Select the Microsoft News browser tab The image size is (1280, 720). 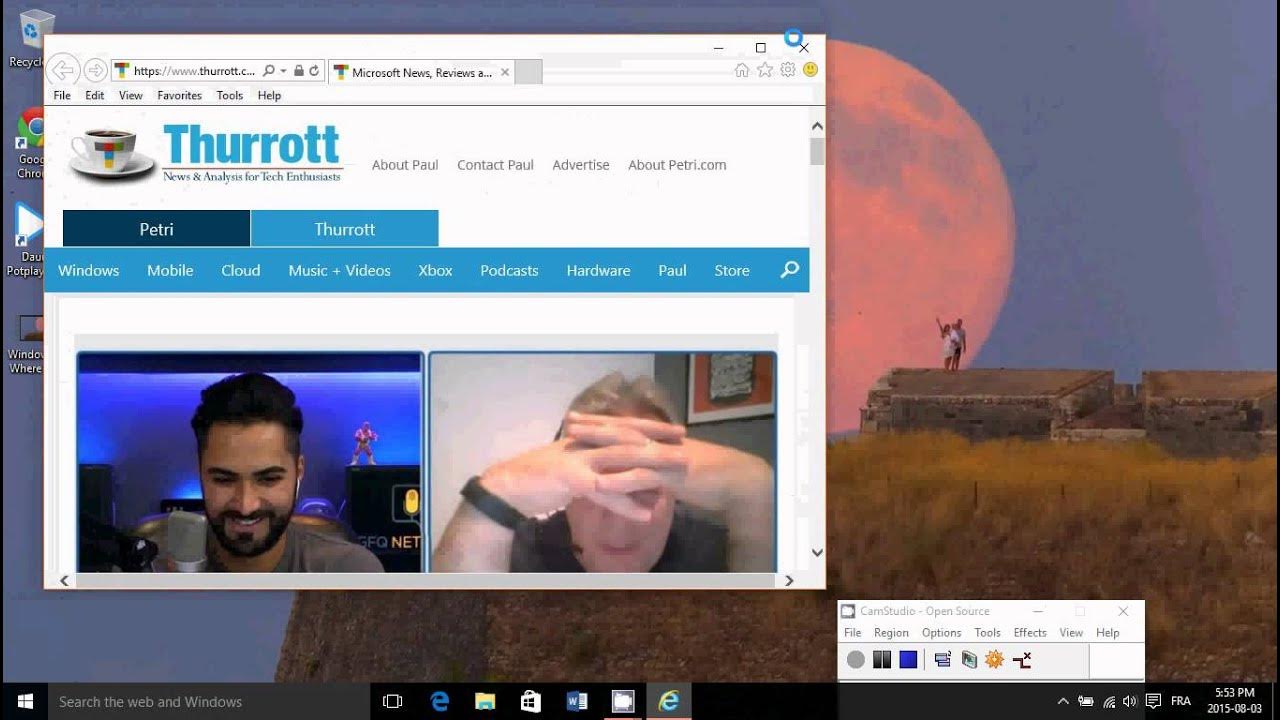point(421,72)
